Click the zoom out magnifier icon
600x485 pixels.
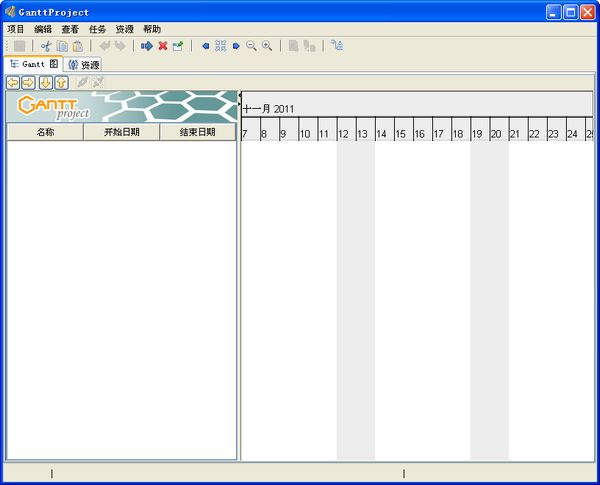pos(252,46)
